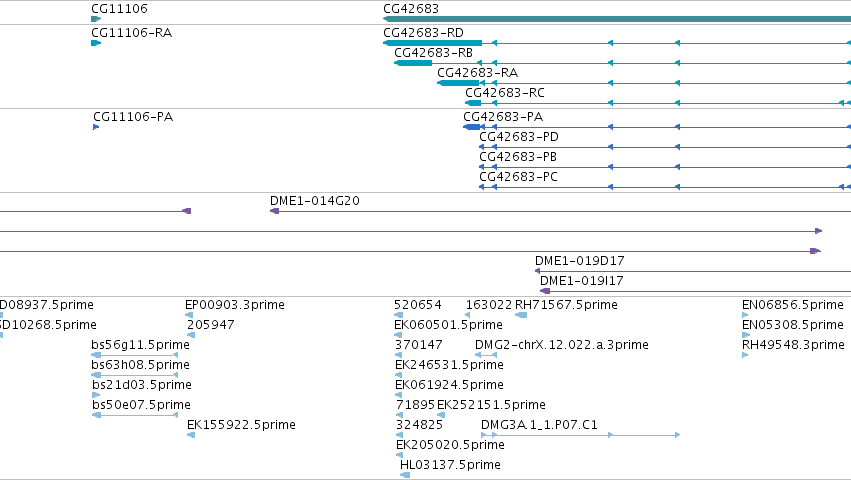The image size is (851, 480).
Task: Select the EP00903.3prime insertion label
Action: pos(235,305)
